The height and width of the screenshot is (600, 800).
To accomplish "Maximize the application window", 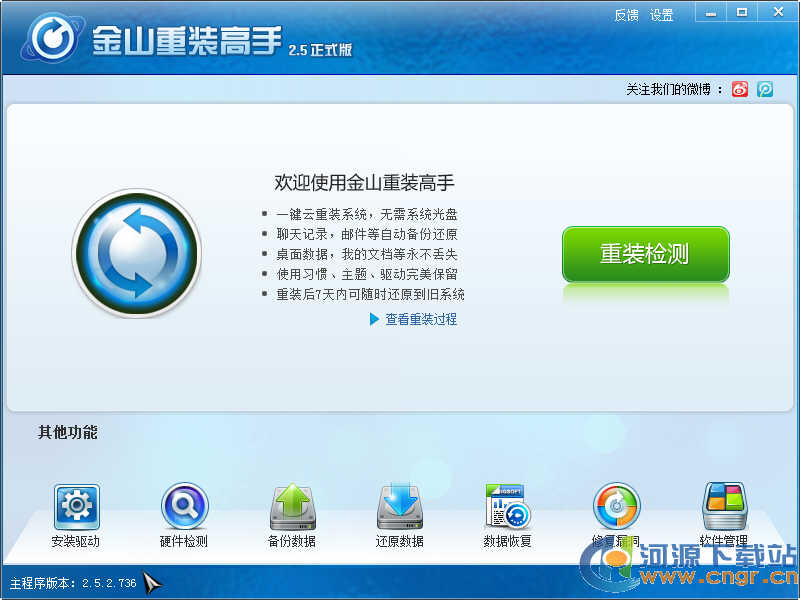I will 741,12.
